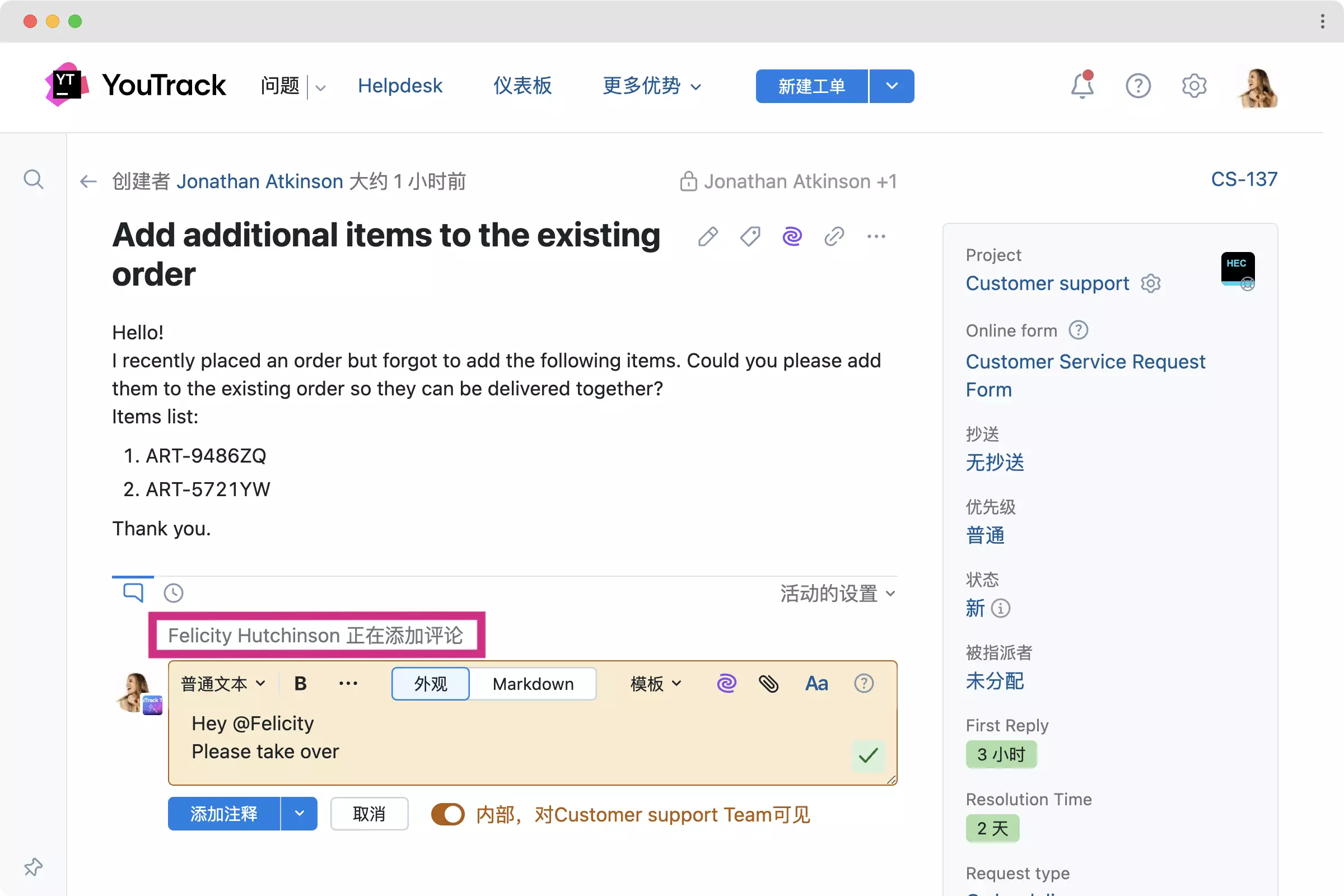Image resolution: width=1344 pixels, height=896 pixels.
Task: Click the tag icon next to title
Action: [750, 236]
